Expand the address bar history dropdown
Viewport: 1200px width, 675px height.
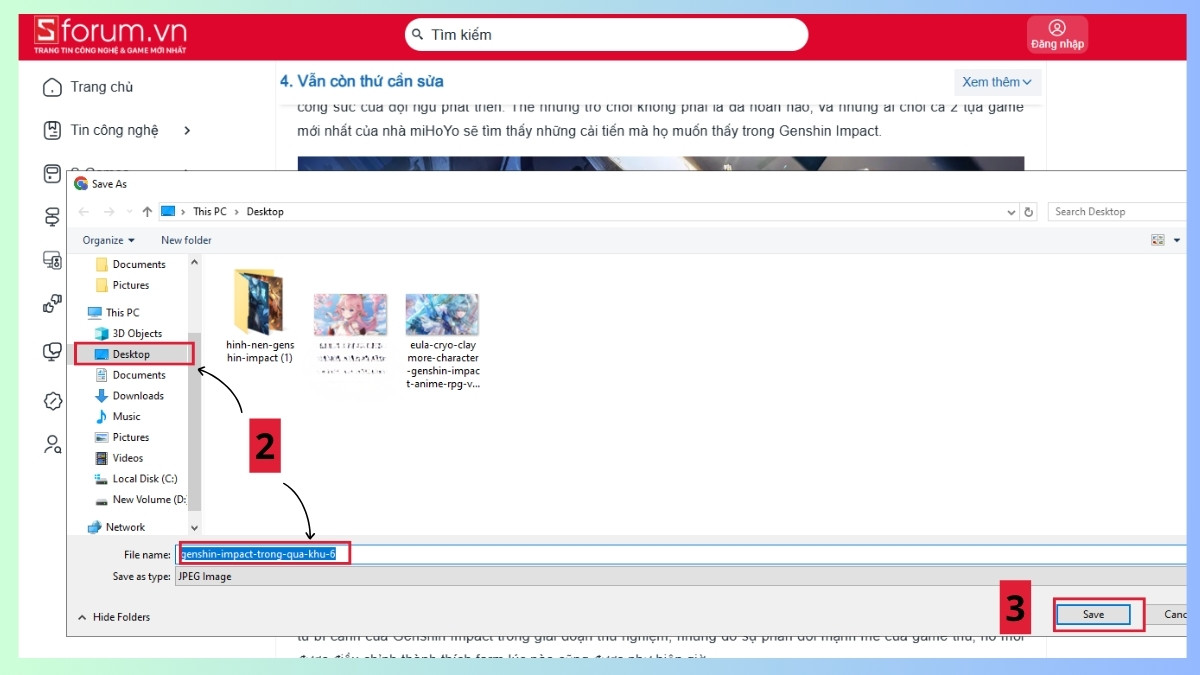pyautogui.click(x=1011, y=212)
